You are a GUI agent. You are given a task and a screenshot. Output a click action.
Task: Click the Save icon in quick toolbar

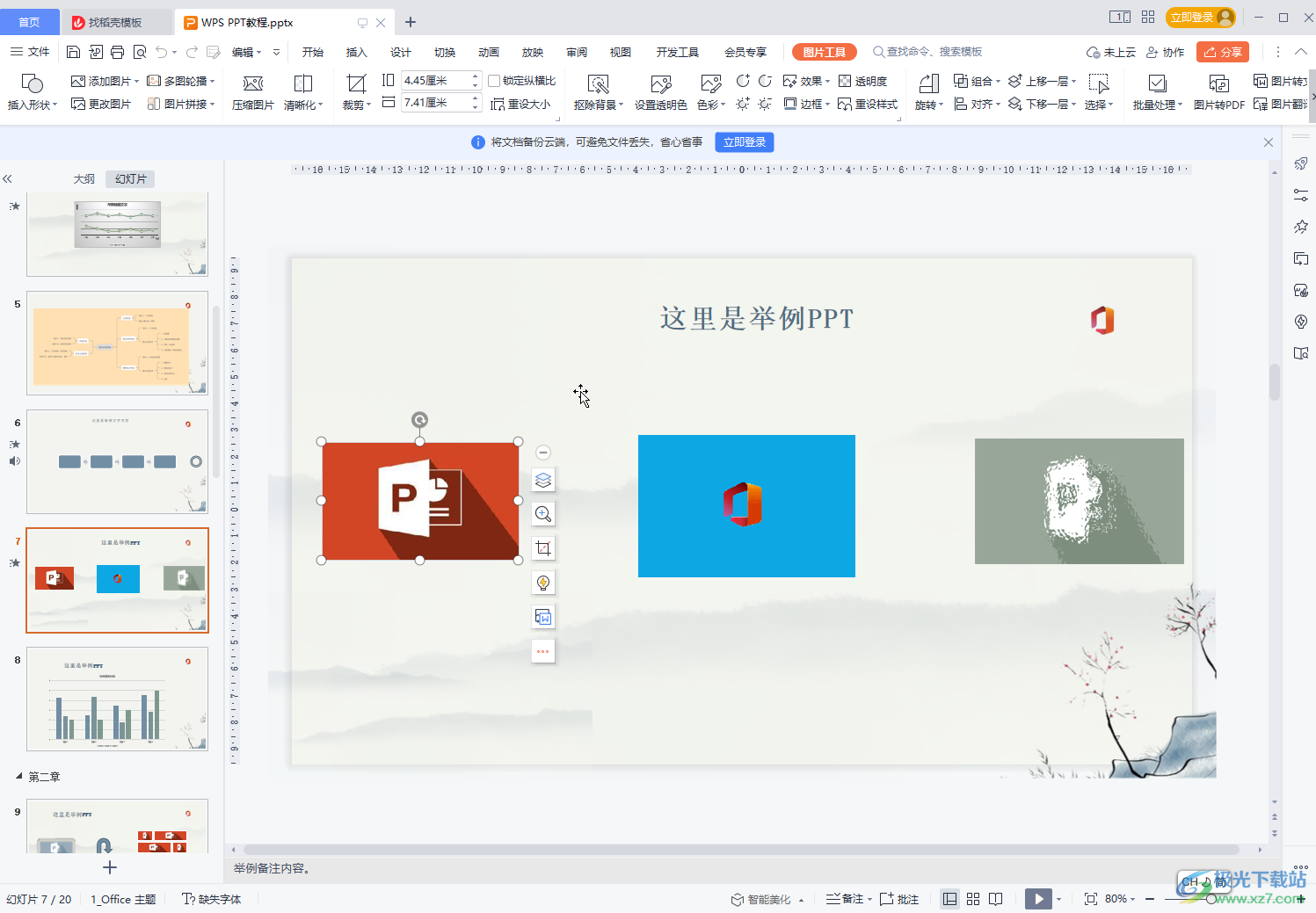pyautogui.click(x=74, y=52)
